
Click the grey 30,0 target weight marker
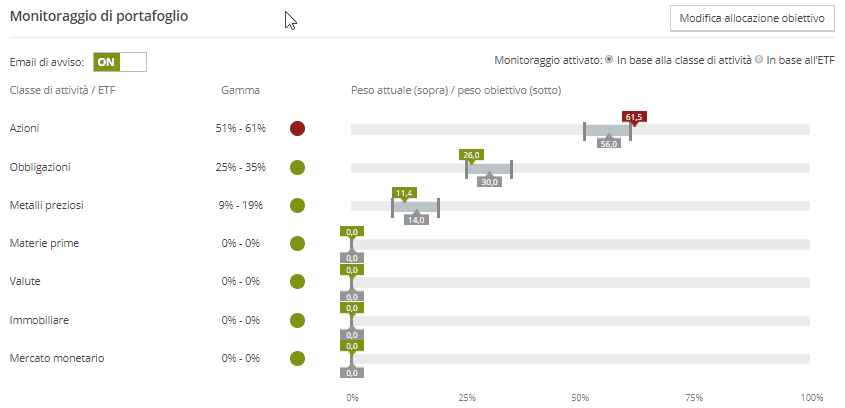click(489, 181)
